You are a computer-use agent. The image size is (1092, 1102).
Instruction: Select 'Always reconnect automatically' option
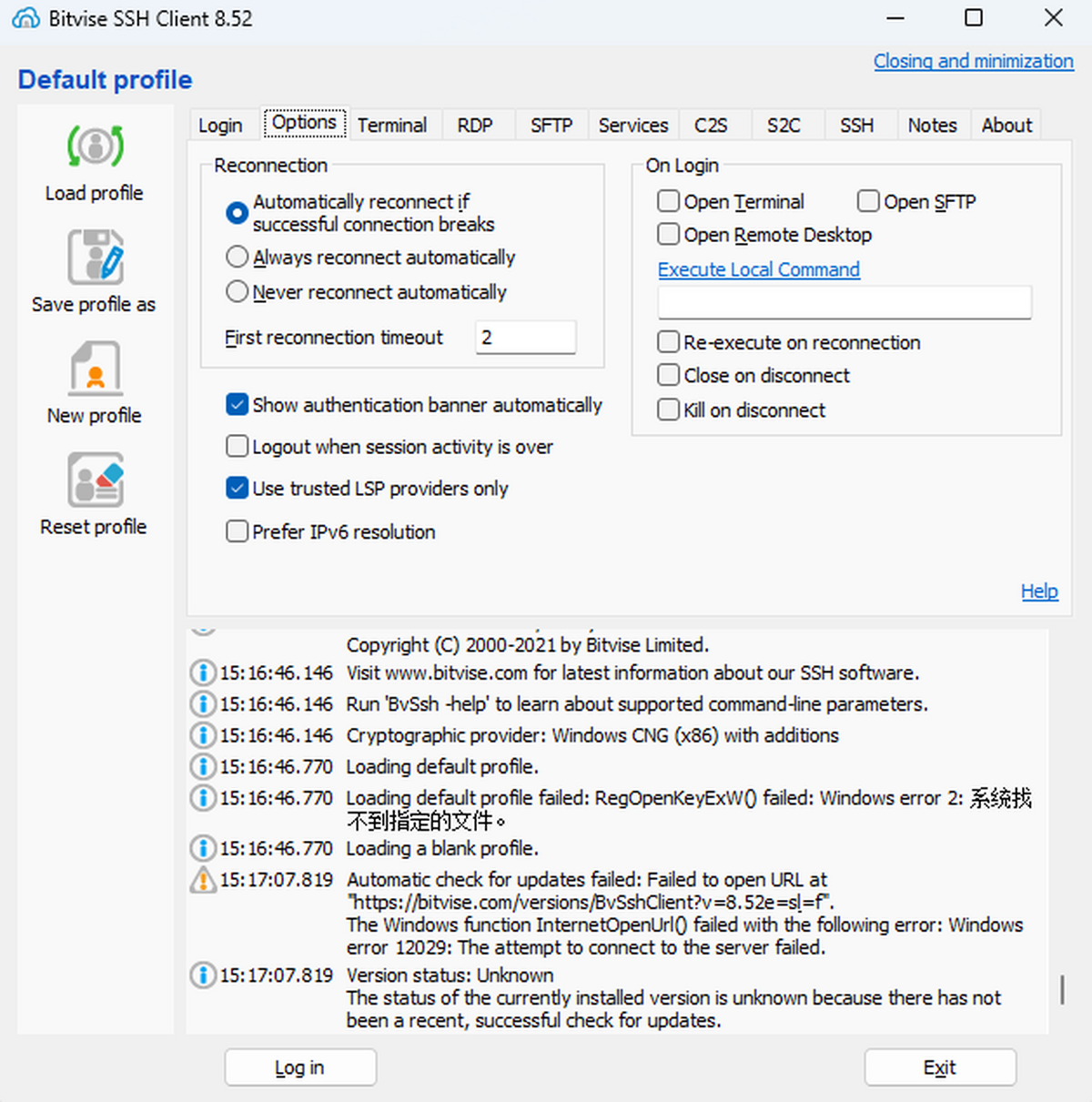point(237,258)
